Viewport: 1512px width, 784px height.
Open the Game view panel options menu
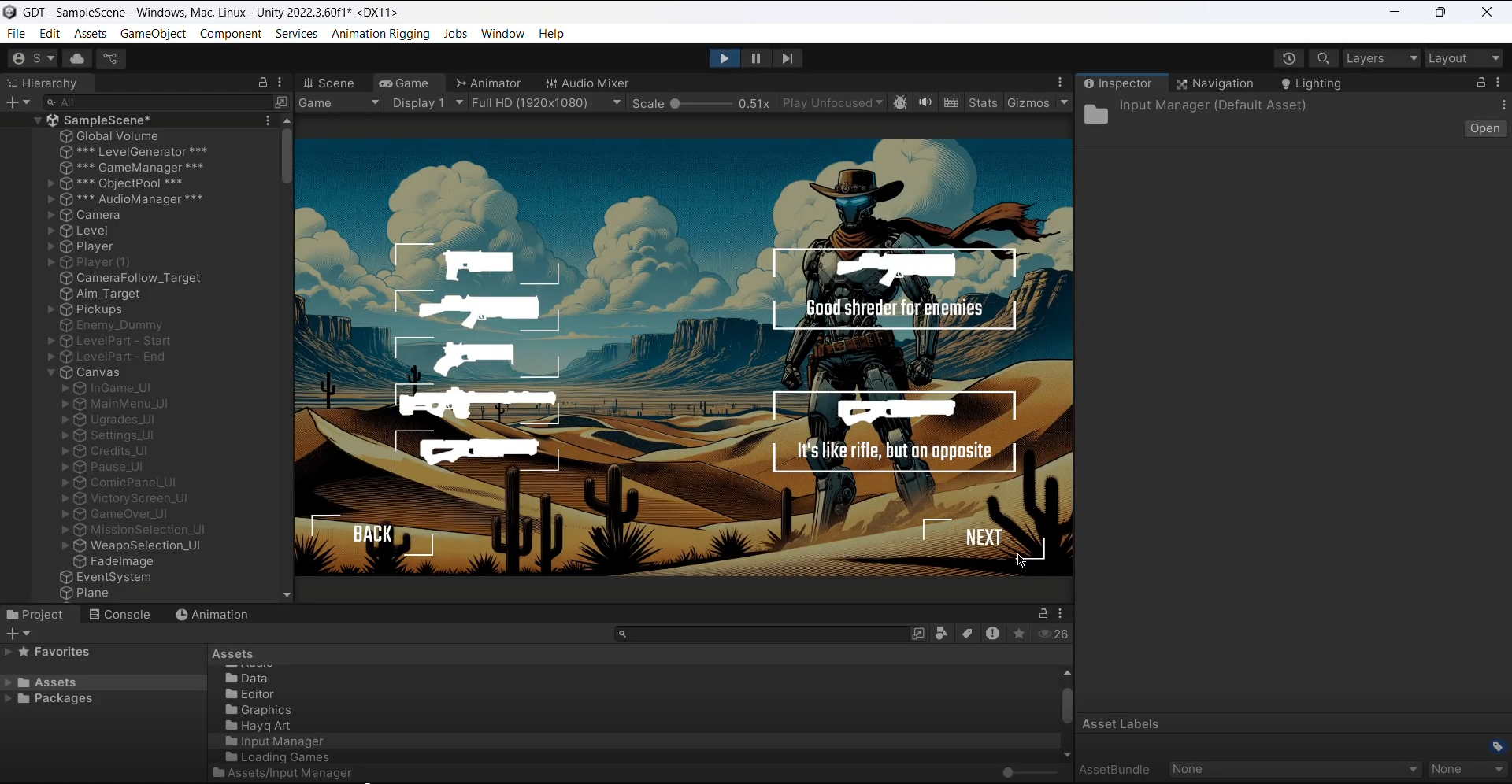coord(1061,83)
